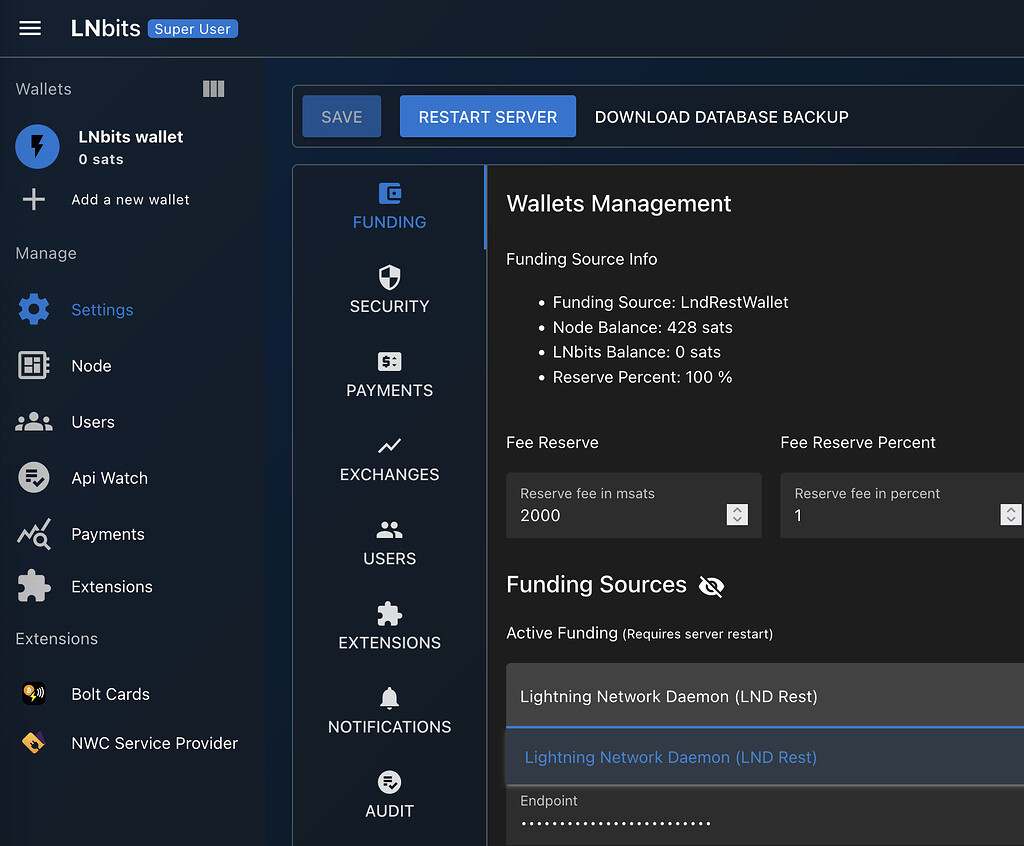Open Payments in the left sidebar

coord(107,534)
